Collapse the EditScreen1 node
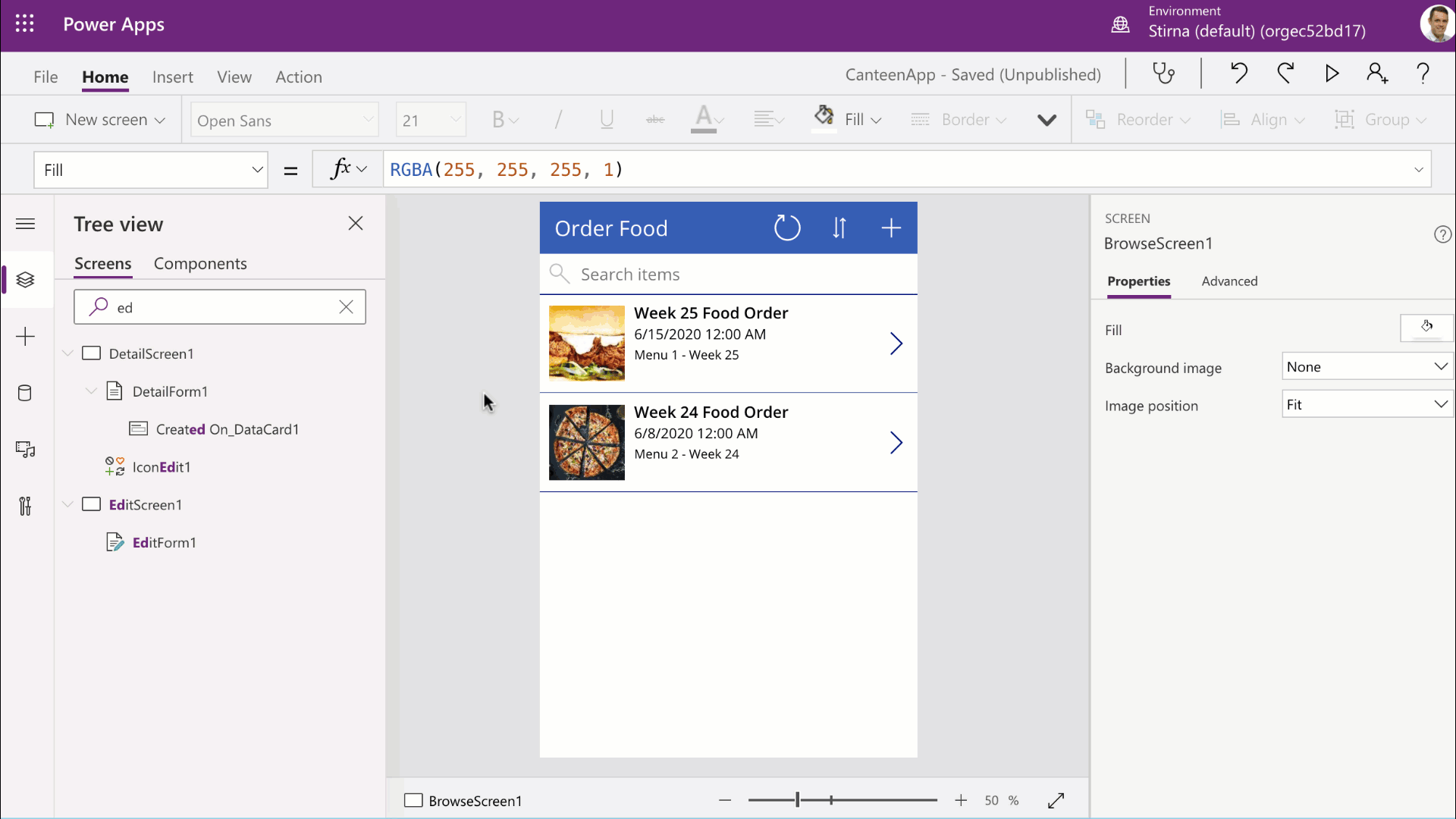 [x=67, y=504]
